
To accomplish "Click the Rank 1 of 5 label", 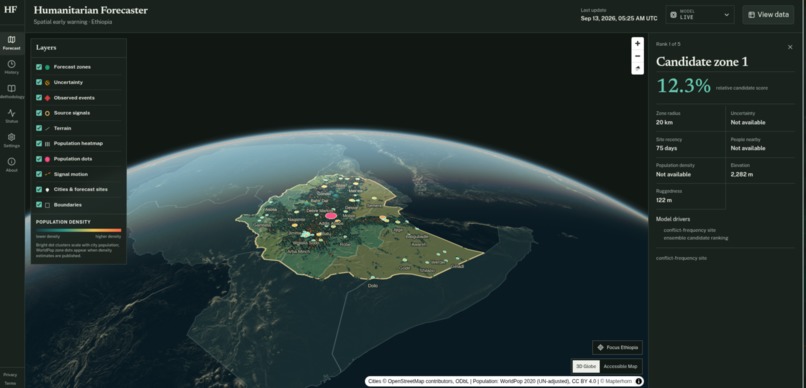I will coord(668,44).
